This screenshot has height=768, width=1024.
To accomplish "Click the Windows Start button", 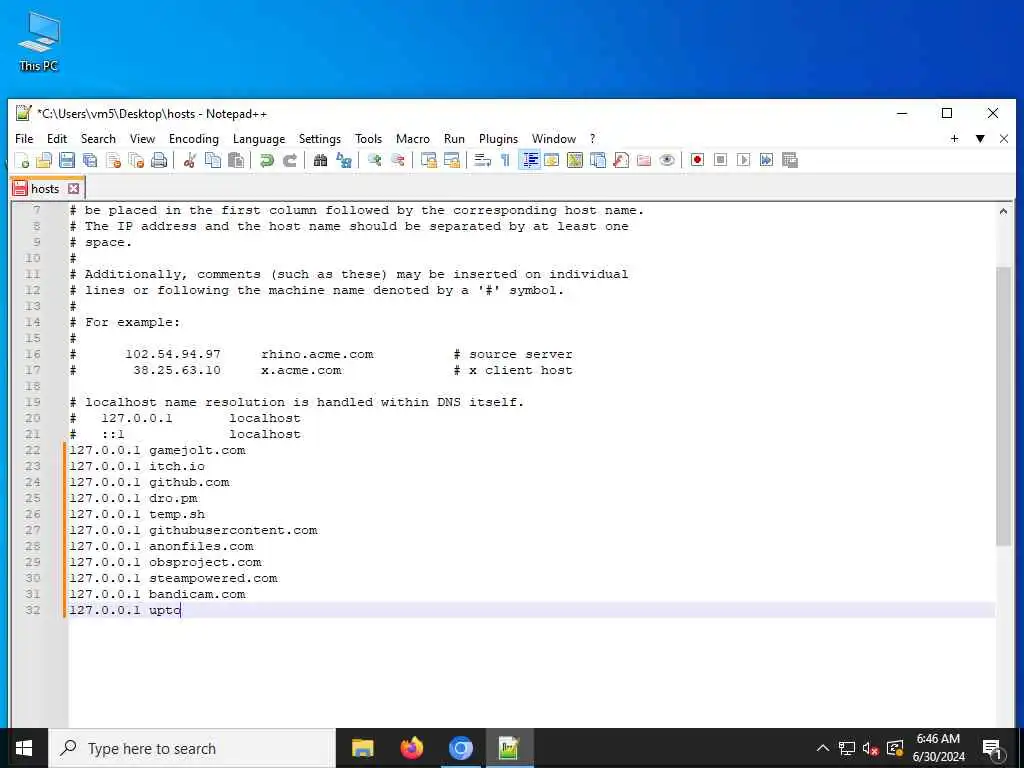I will [24, 748].
